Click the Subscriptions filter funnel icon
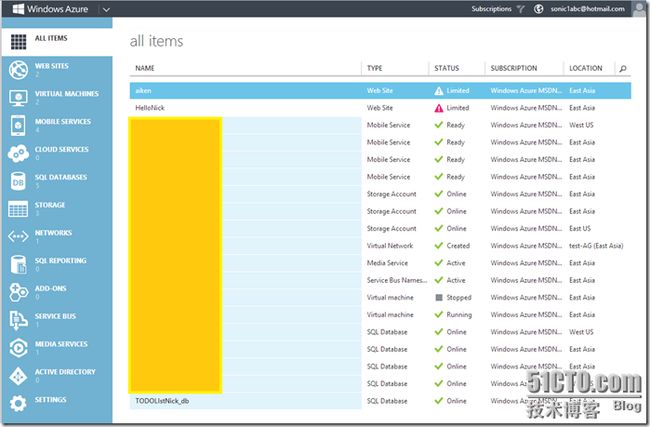Image resolution: width=650 pixels, height=427 pixels. coord(521,9)
